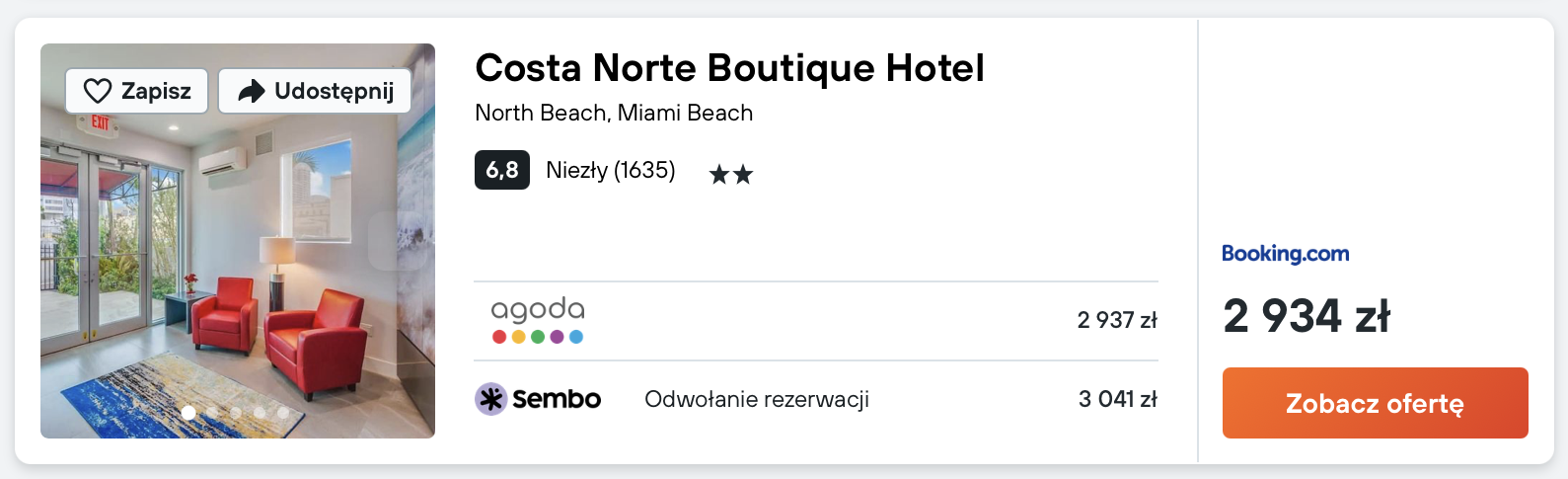Image resolution: width=1568 pixels, height=479 pixels.
Task: Click the 6,8 rating score badge
Action: 501,170
